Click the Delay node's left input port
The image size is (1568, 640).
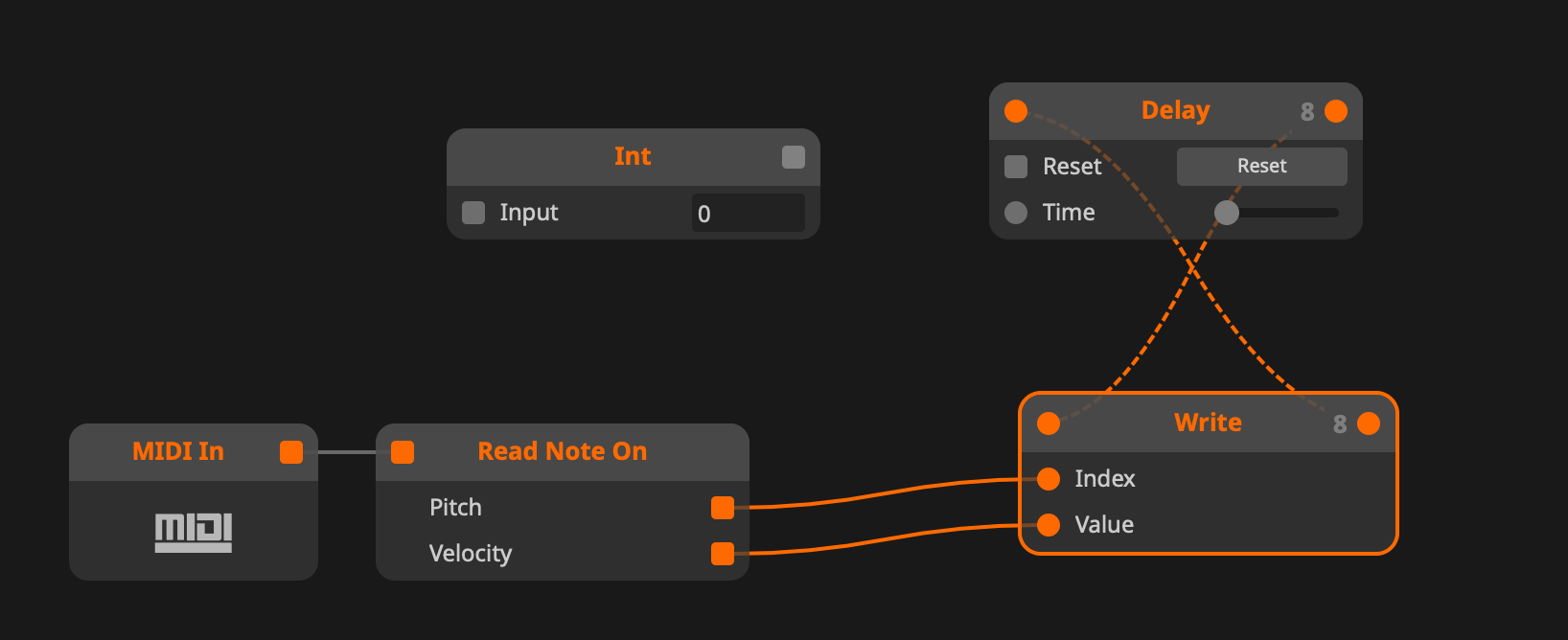(x=1016, y=111)
